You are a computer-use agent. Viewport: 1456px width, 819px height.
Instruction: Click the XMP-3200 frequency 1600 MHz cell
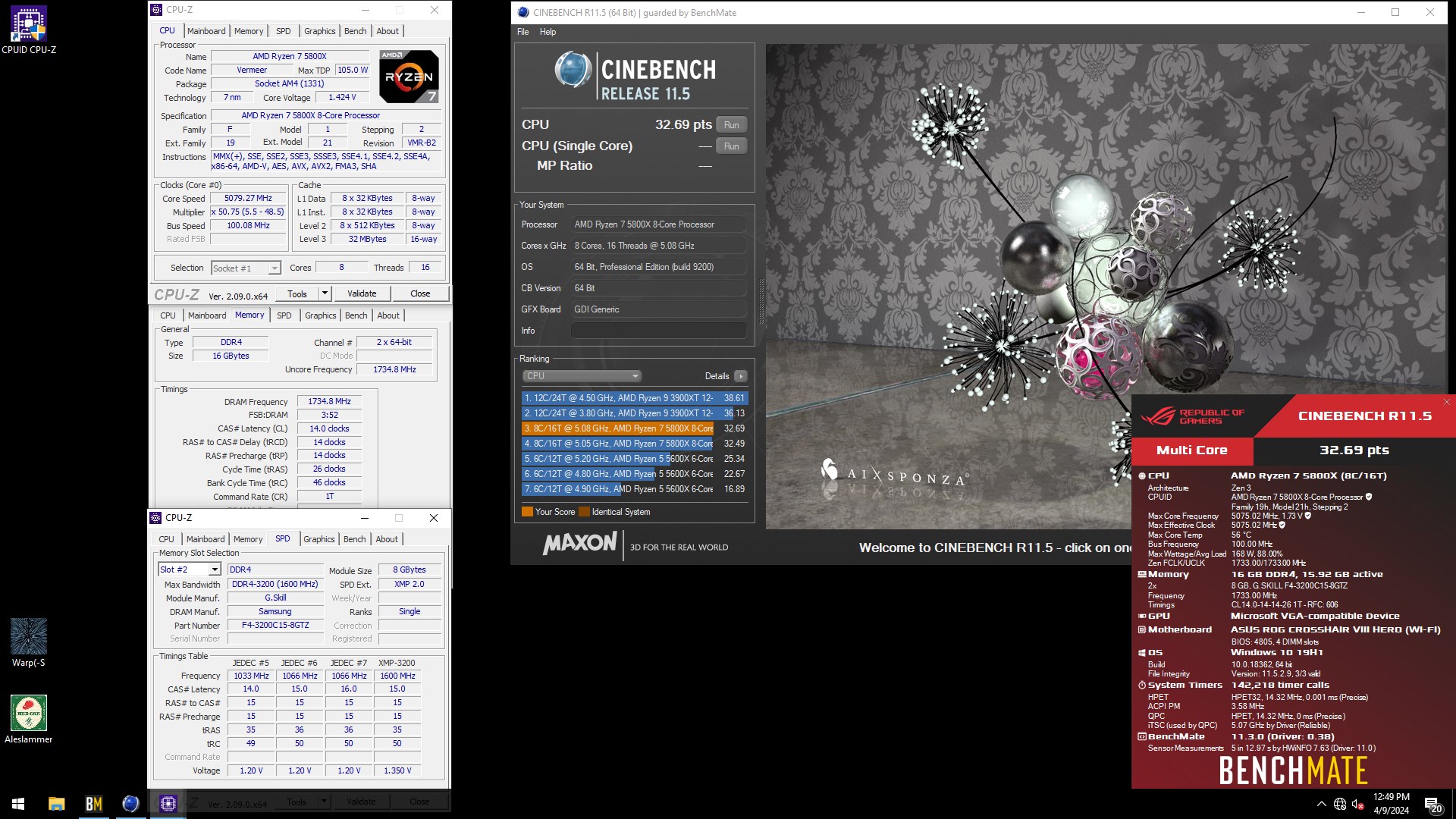point(397,676)
